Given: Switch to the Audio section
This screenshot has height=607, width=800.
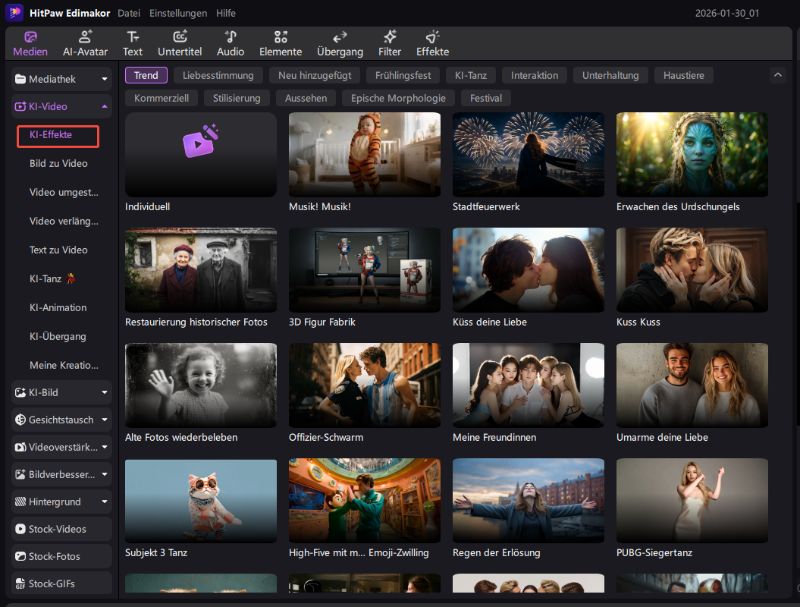Looking at the screenshot, I should (x=230, y=43).
